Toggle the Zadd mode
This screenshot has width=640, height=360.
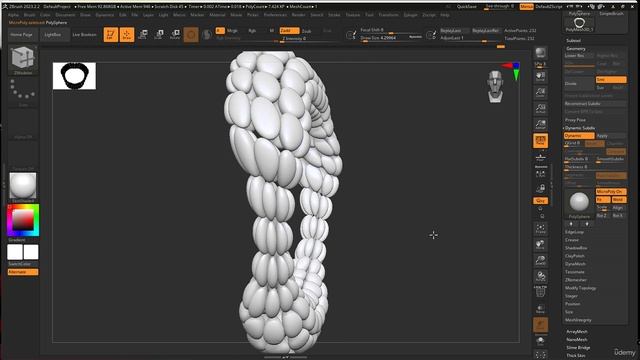click(289, 31)
